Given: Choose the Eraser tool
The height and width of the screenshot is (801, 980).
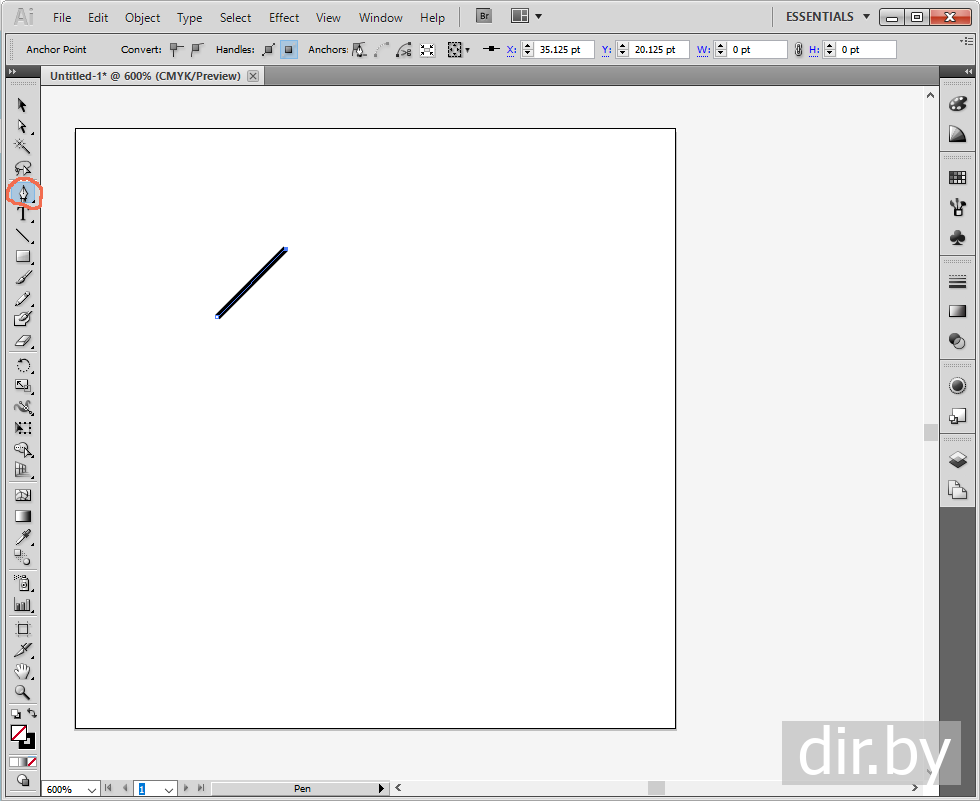Looking at the screenshot, I should (x=23, y=342).
